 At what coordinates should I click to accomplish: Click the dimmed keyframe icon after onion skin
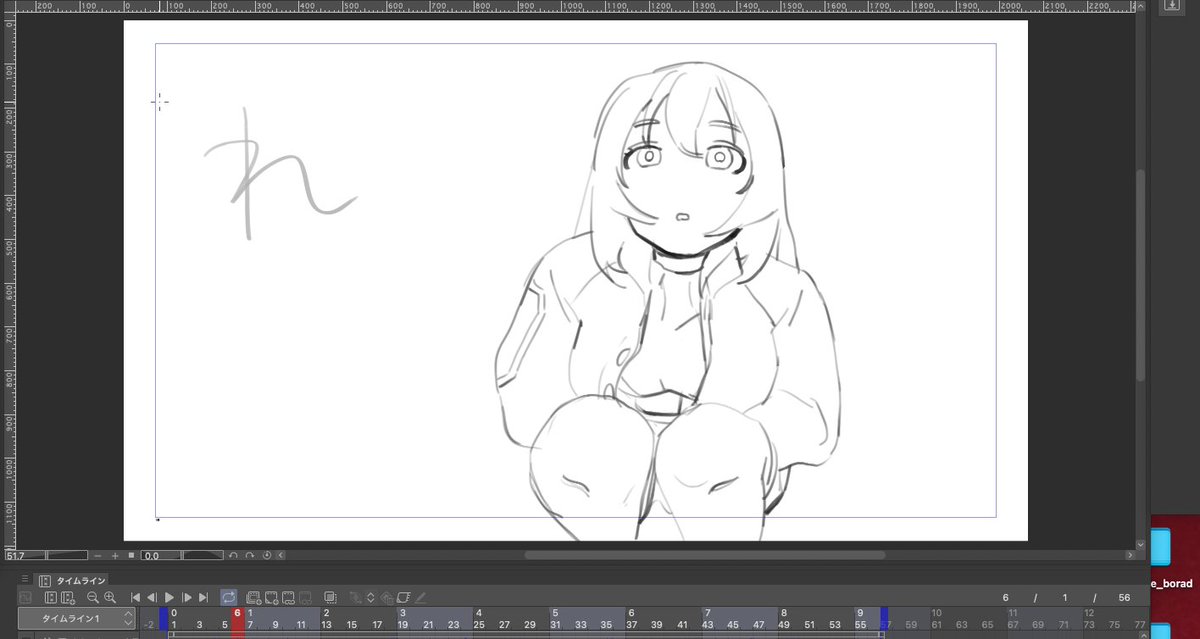pyautogui.click(x=355, y=597)
